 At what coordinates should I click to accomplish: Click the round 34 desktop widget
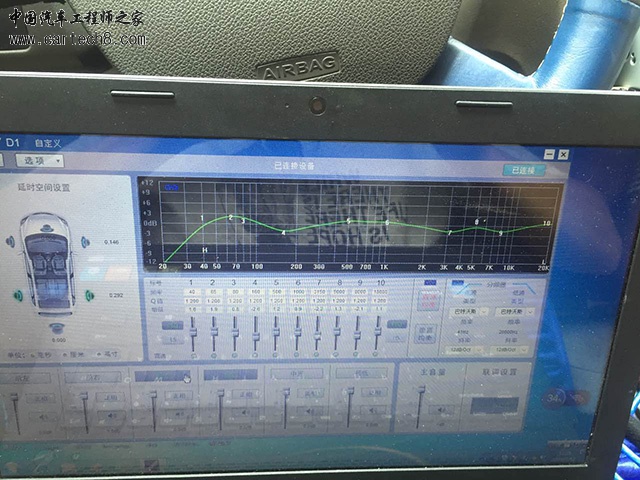[x=554, y=397]
